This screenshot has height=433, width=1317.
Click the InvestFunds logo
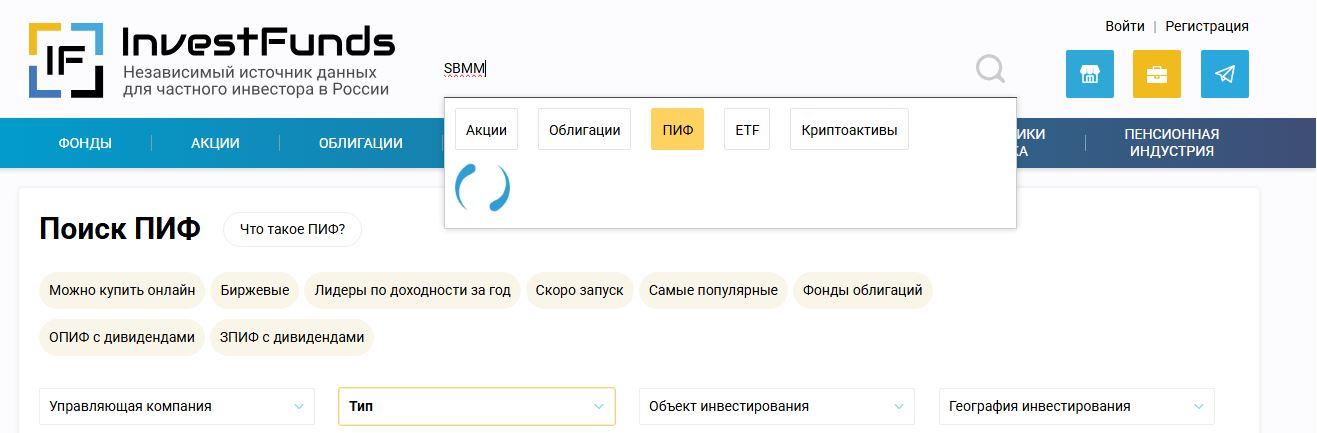click(x=211, y=60)
